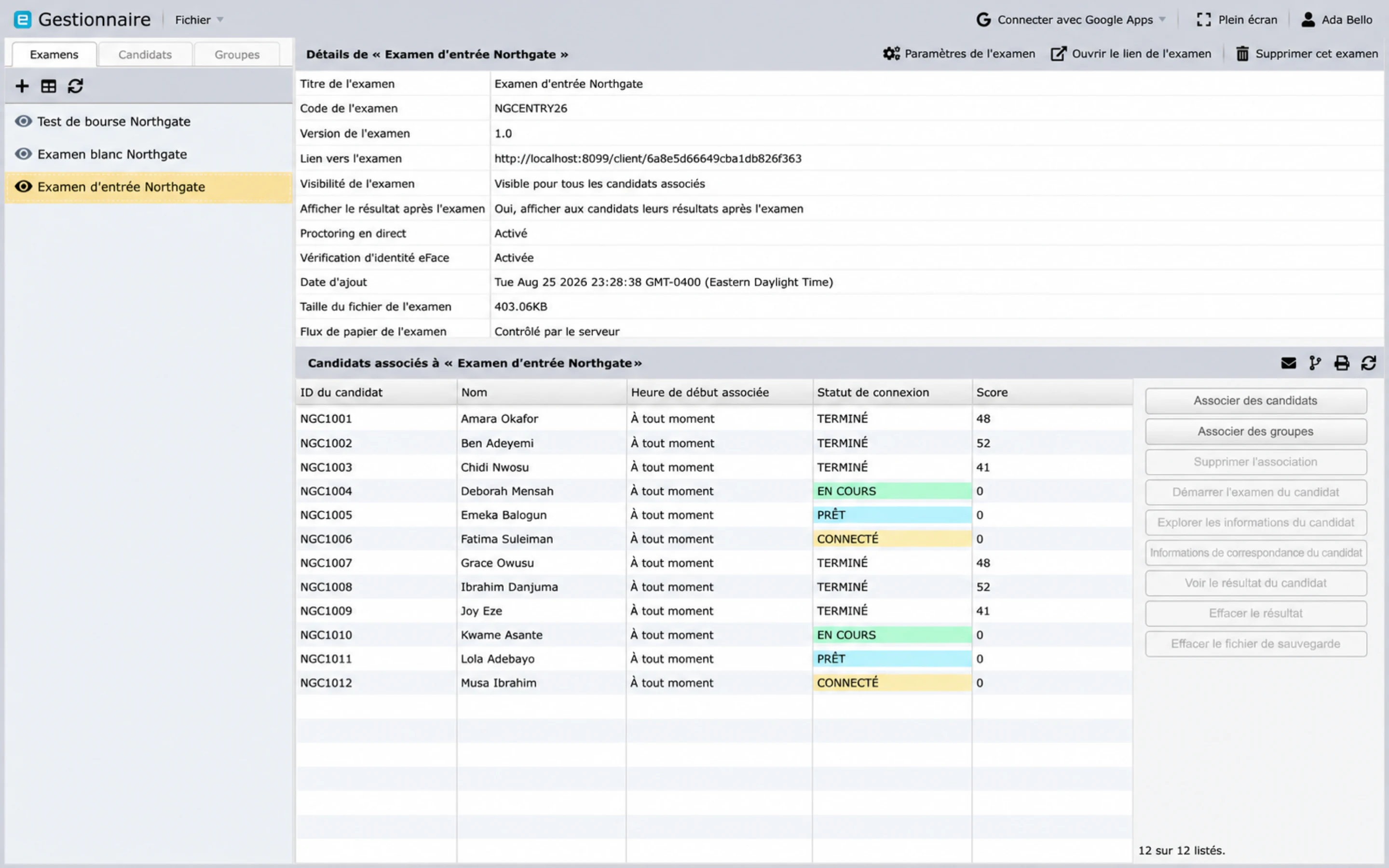Click Supprimer l'association button
This screenshot has height=868, width=1389.
(1256, 461)
